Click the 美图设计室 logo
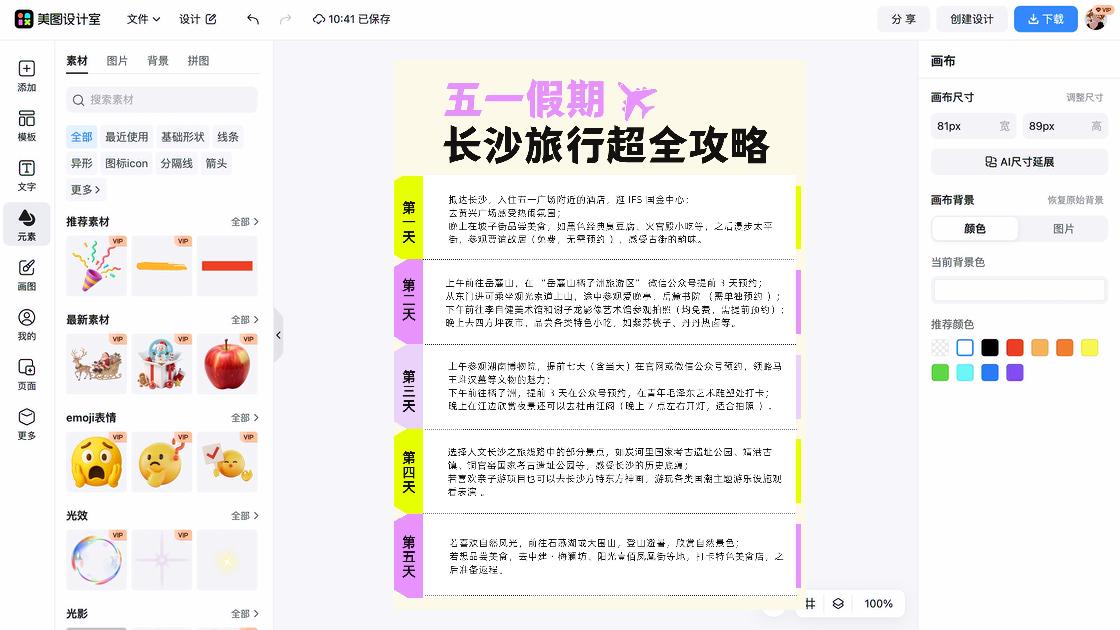The height and width of the screenshot is (630, 1120). 57,19
